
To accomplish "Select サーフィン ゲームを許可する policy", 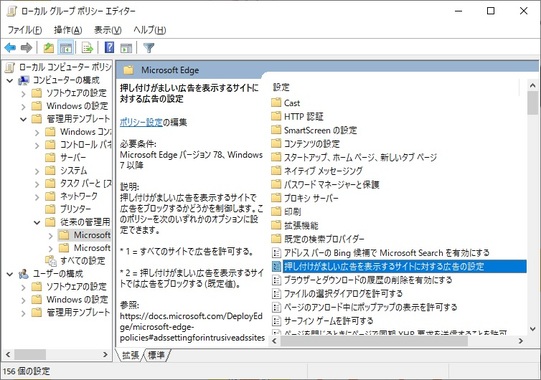I will tap(323, 321).
